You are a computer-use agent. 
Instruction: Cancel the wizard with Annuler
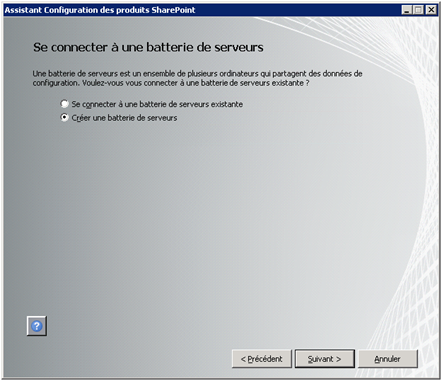(388, 359)
